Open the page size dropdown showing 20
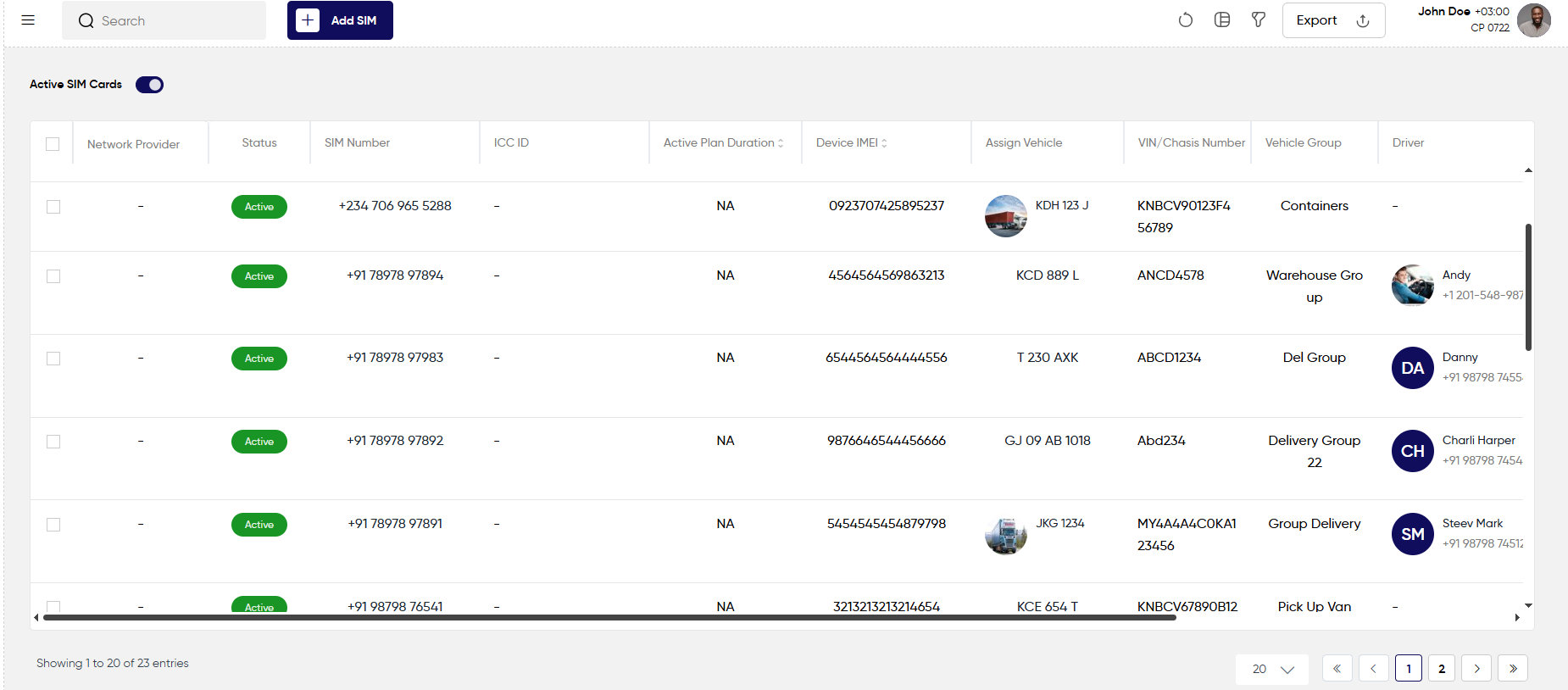The height and width of the screenshot is (690, 1568). click(x=1272, y=669)
